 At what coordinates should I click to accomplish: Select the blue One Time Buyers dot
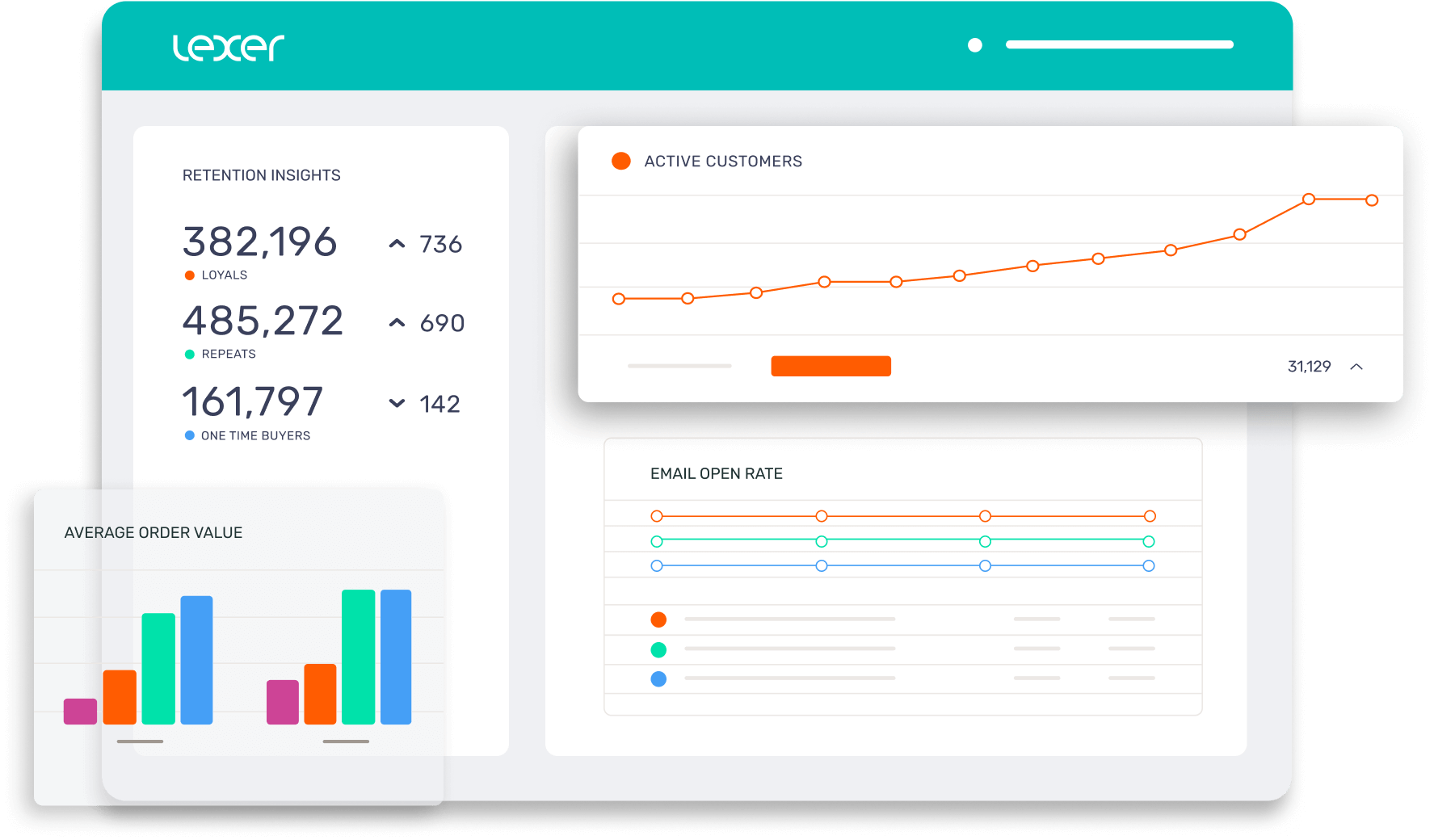point(189,435)
